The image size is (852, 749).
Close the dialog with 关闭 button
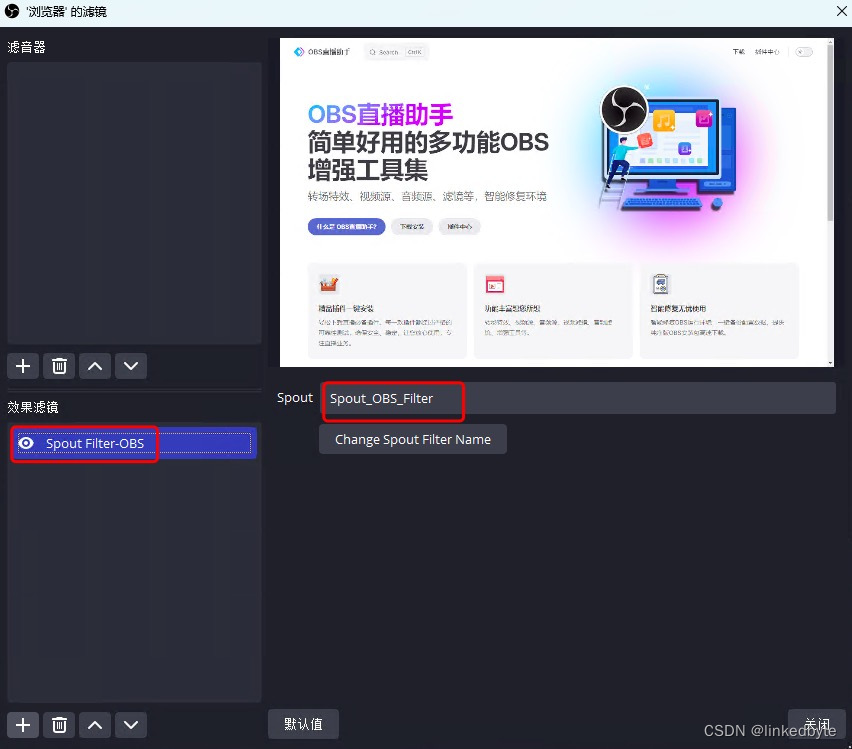coord(817,724)
